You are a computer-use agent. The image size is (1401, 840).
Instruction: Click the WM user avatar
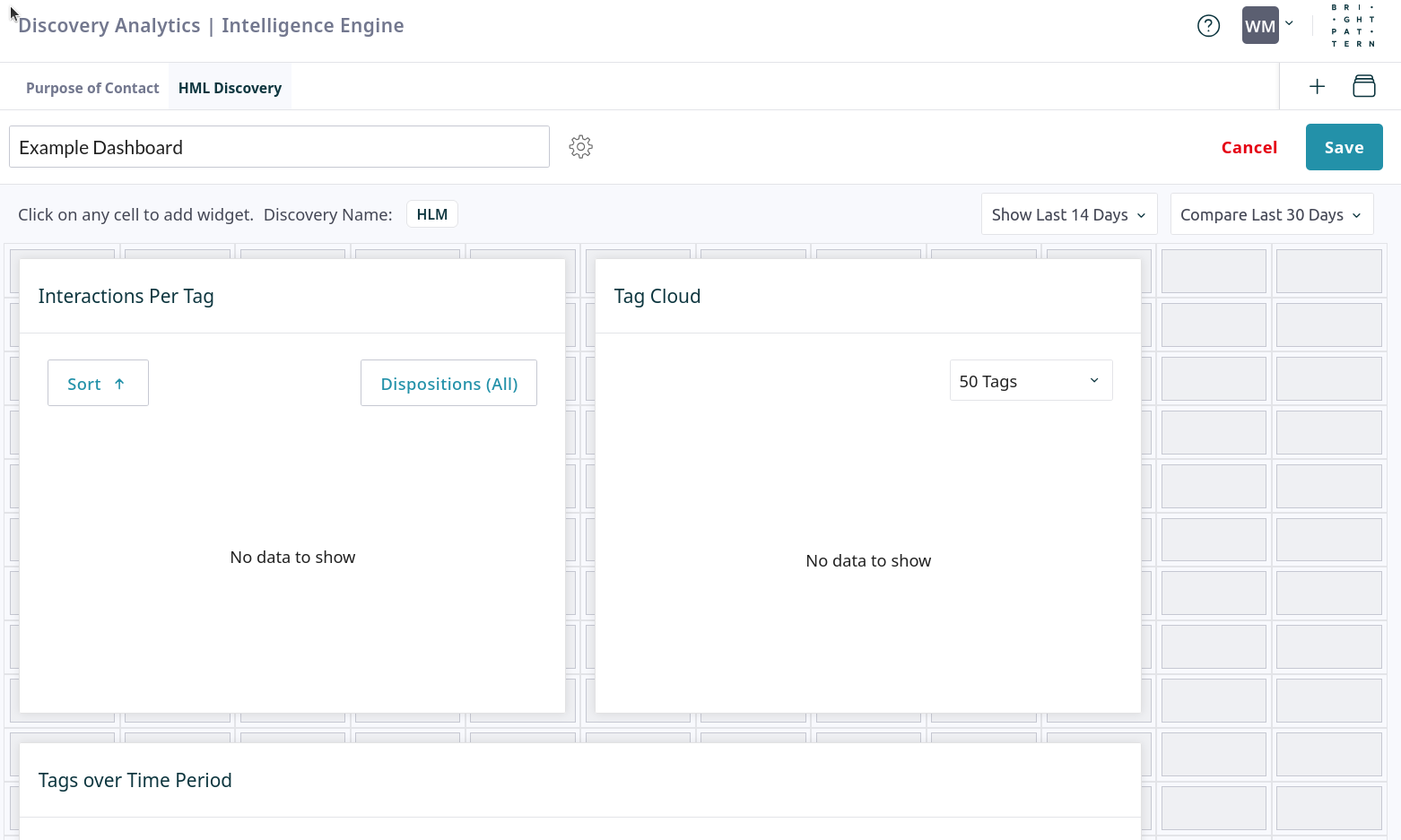pyautogui.click(x=1259, y=26)
